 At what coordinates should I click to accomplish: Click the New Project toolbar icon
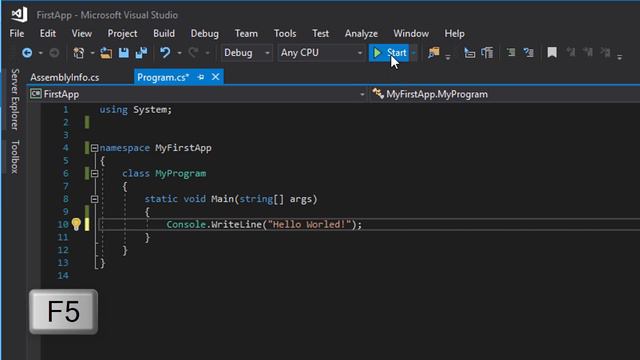pos(78,53)
